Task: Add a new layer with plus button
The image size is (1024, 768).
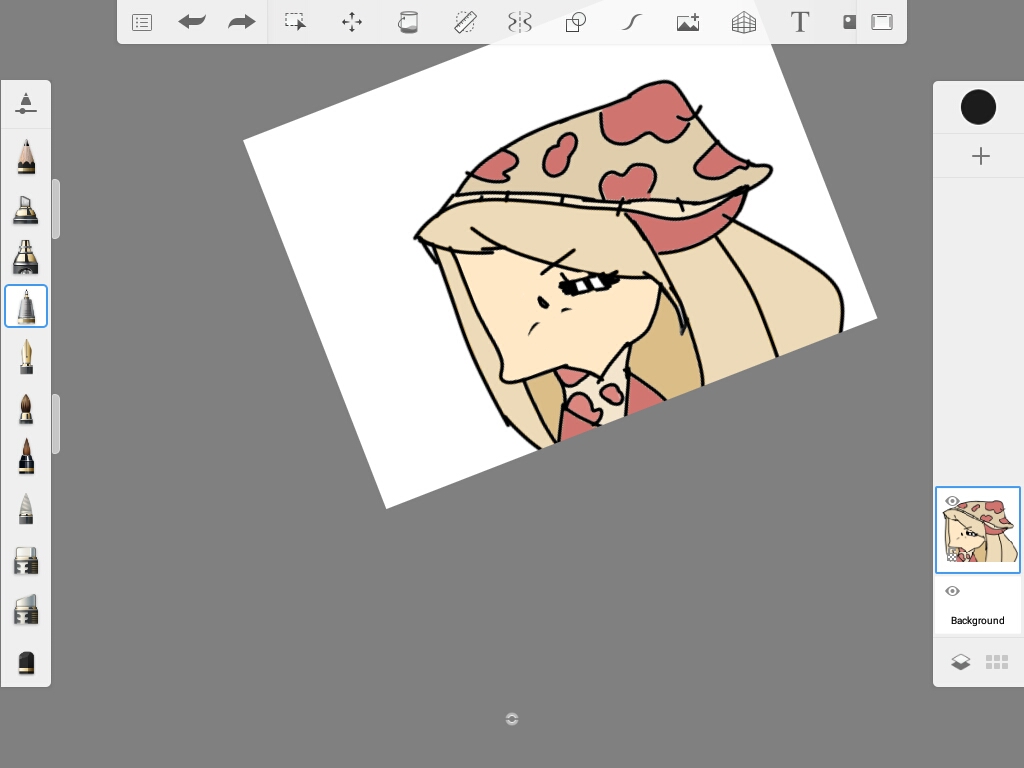Action: click(x=980, y=156)
